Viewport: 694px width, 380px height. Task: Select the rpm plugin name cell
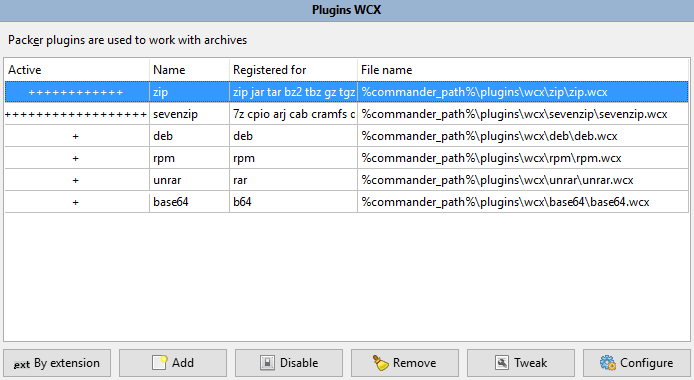click(x=189, y=158)
